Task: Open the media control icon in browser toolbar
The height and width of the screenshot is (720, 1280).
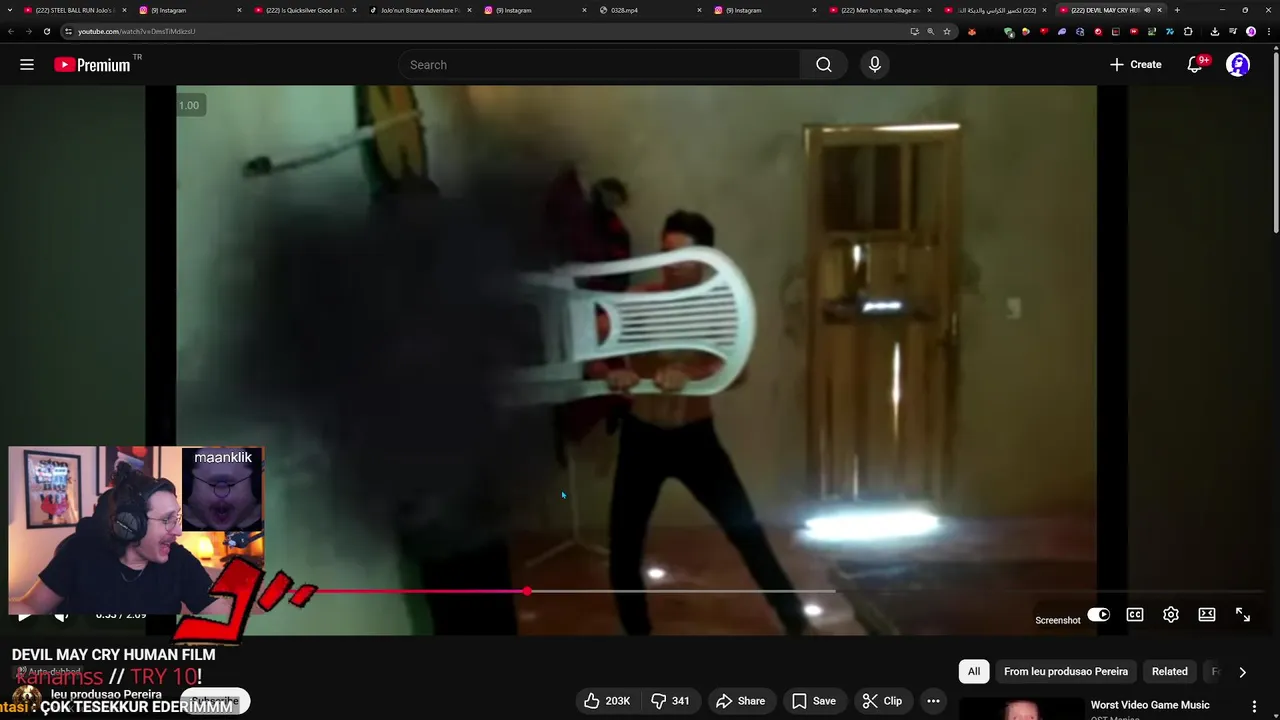Action: [1233, 31]
